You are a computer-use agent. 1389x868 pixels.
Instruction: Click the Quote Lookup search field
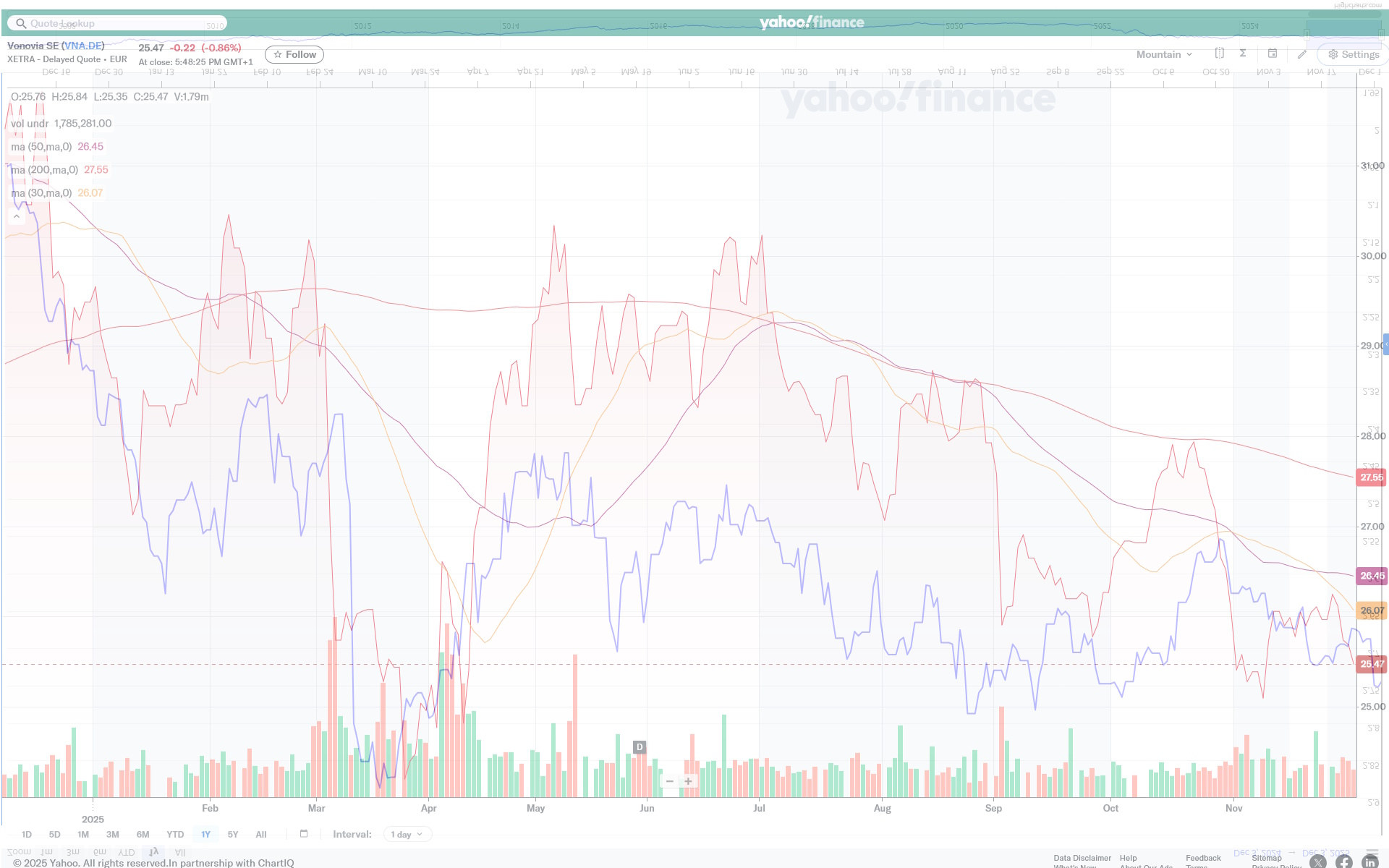[116, 23]
